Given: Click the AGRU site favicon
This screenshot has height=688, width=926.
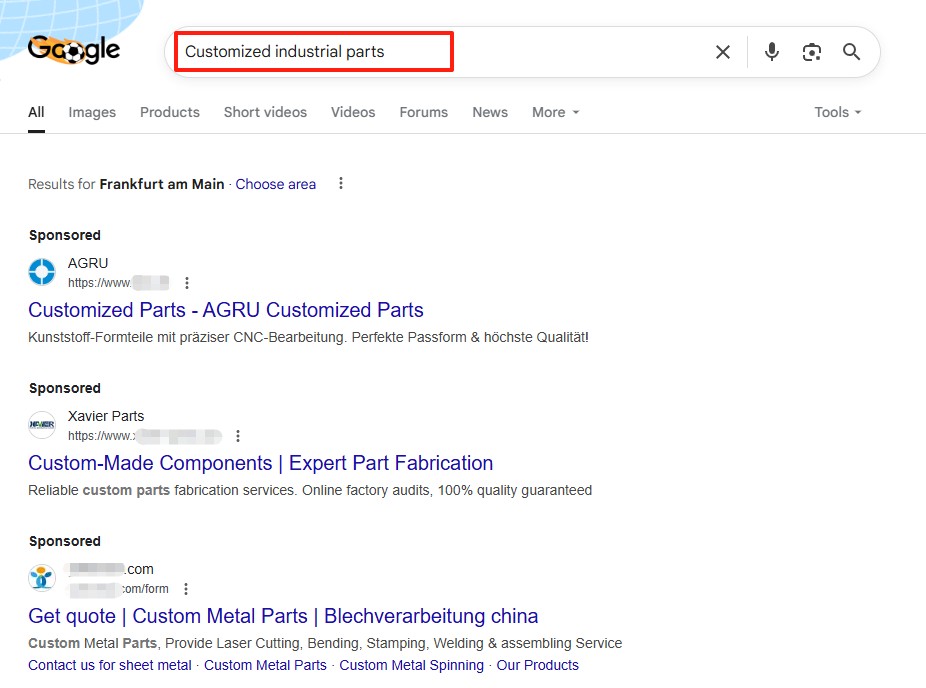Looking at the screenshot, I should [42, 272].
